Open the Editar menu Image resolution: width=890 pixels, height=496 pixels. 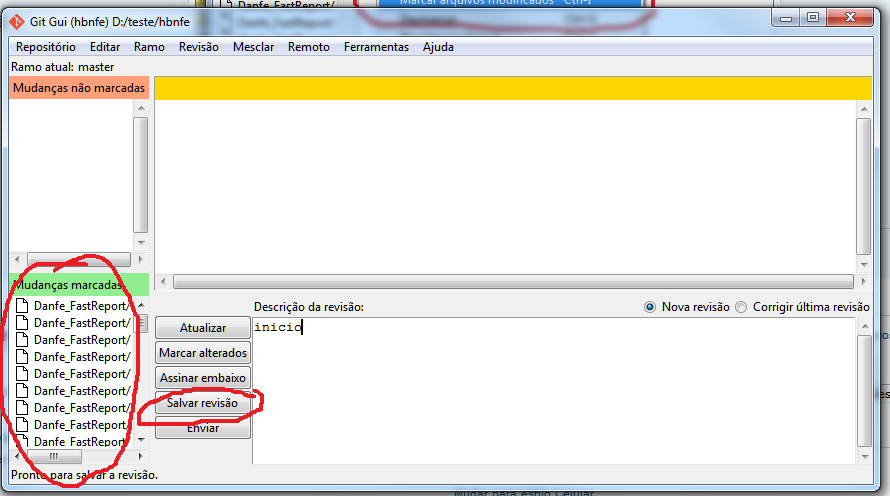(x=105, y=47)
